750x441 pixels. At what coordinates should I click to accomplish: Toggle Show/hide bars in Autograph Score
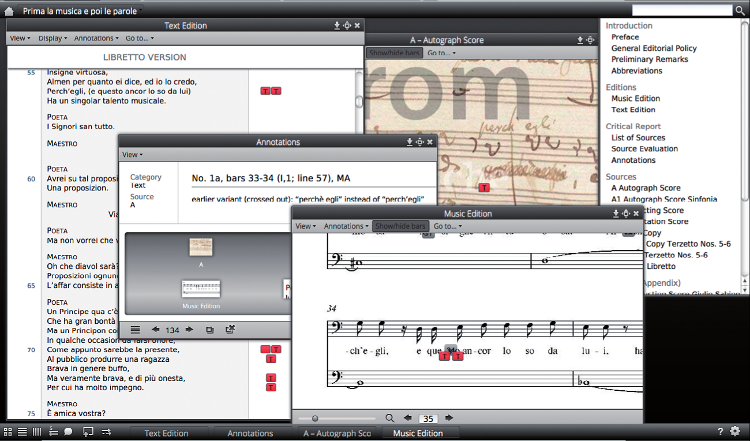tap(393, 52)
